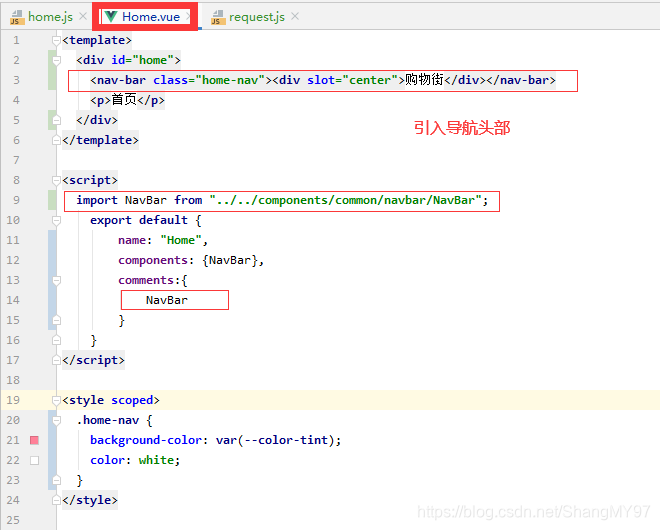Click 'name: "Home",' on line 11

click(x=163, y=240)
